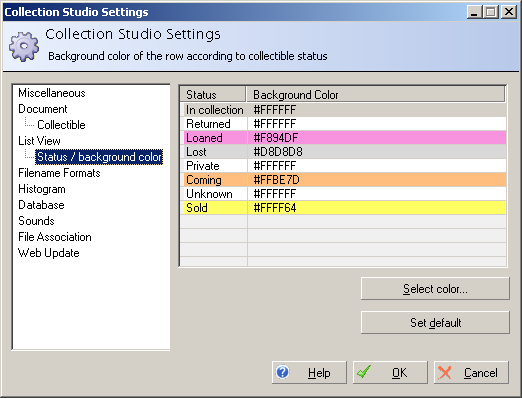The image size is (522, 398).
Task: Select Miscellaneous in the settings tree
Action: (x=52, y=93)
